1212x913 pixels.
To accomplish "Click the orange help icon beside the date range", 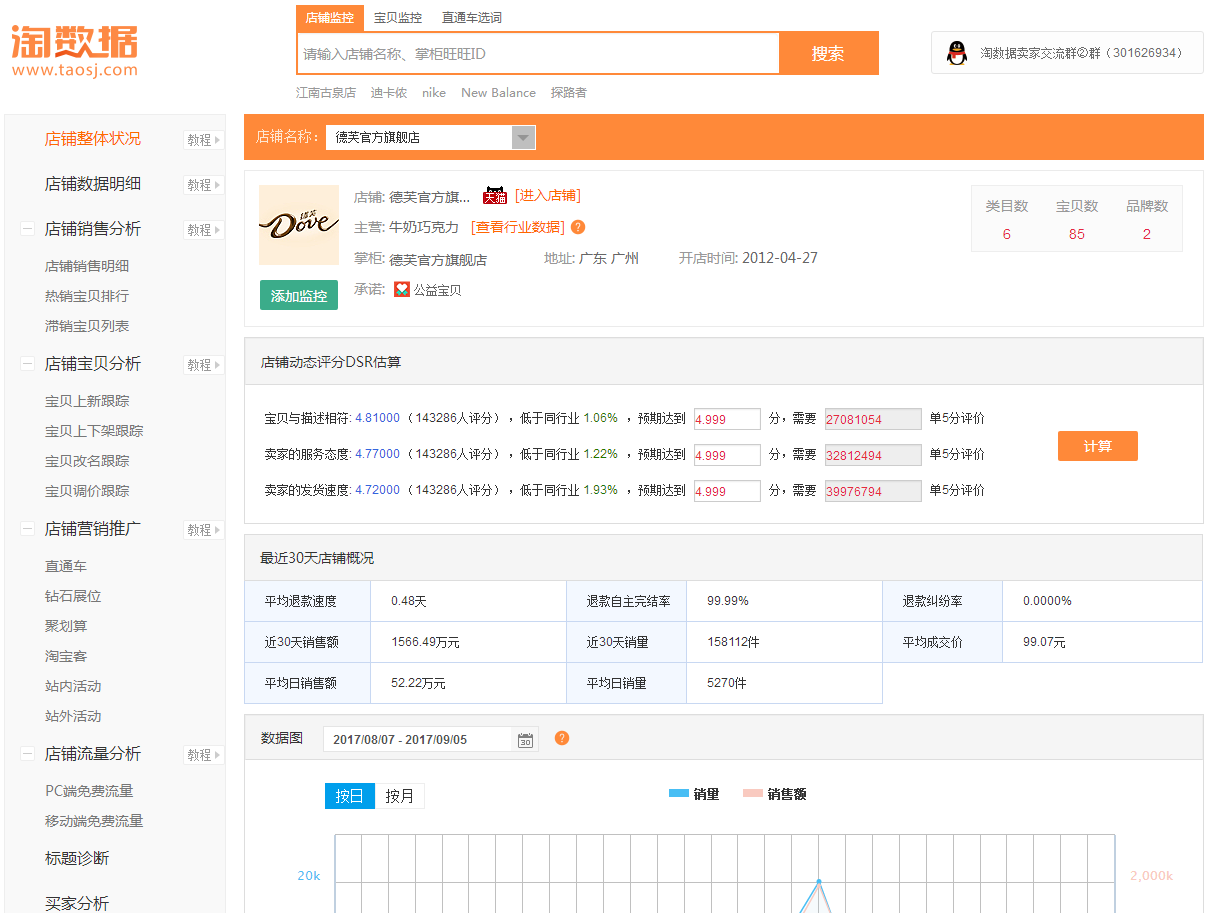I will pyautogui.click(x=562, y=738).
